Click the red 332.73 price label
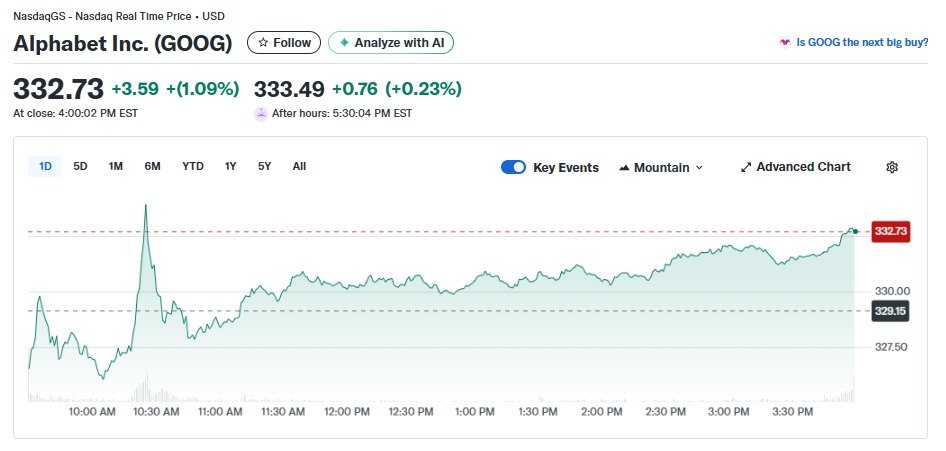This screenshot has width=946, height=451. click(890, 231)
